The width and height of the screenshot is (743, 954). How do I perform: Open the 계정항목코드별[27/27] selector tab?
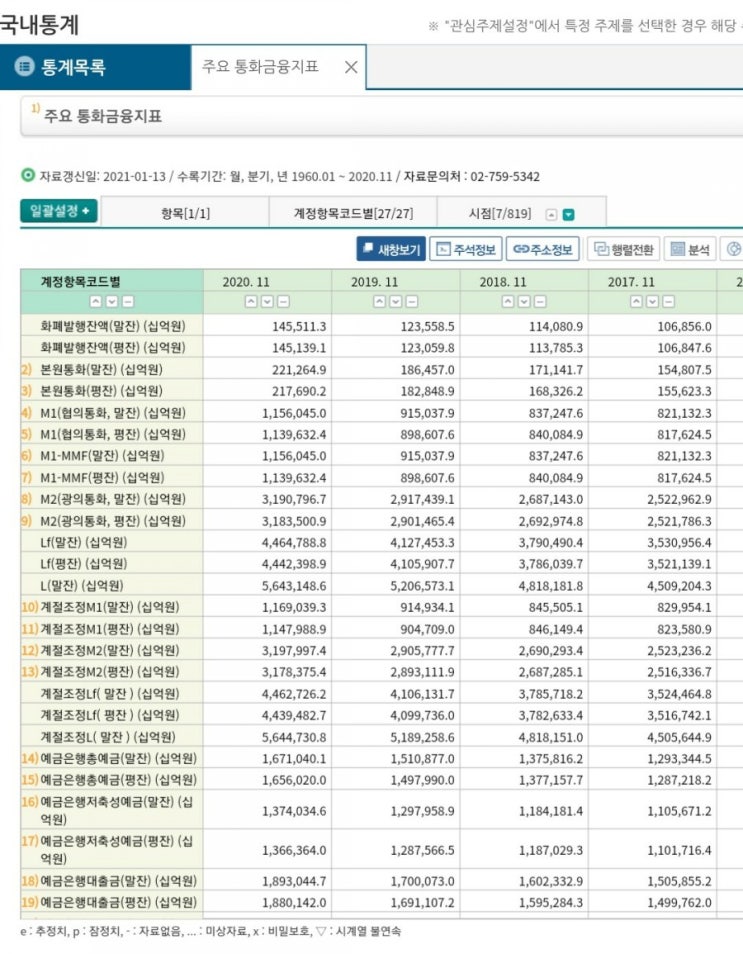353,214
